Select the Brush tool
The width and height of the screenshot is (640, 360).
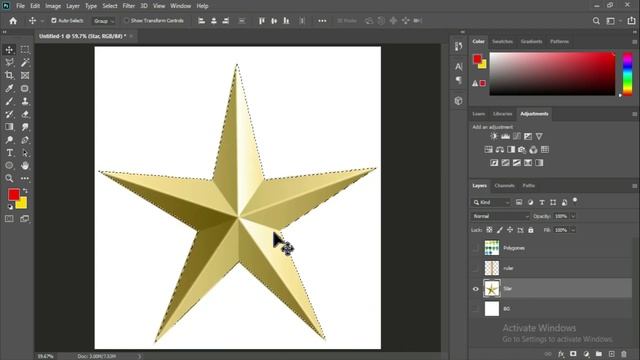point(9,101)
